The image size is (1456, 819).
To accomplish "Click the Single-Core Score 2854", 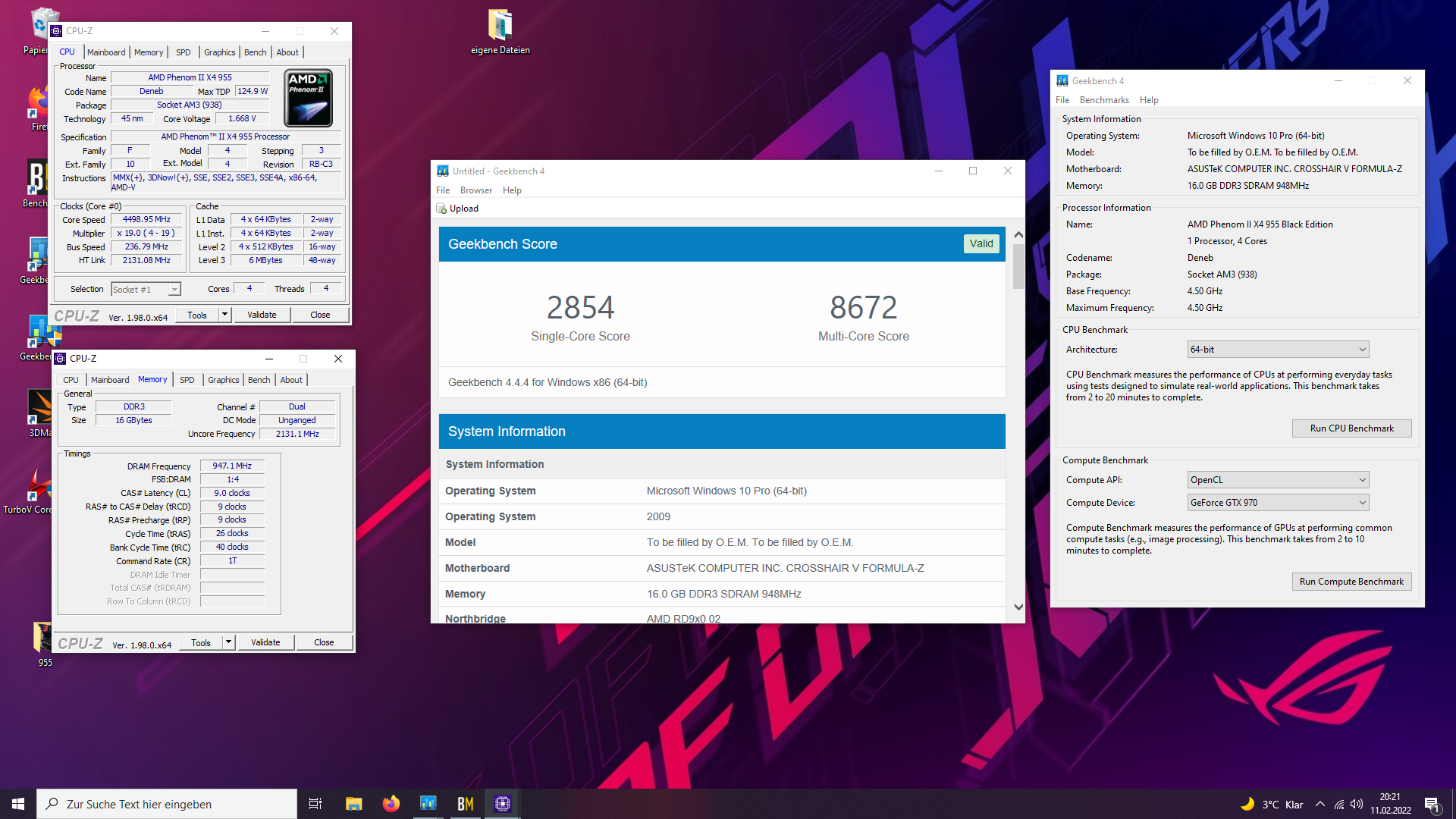I will pos(580,307).
